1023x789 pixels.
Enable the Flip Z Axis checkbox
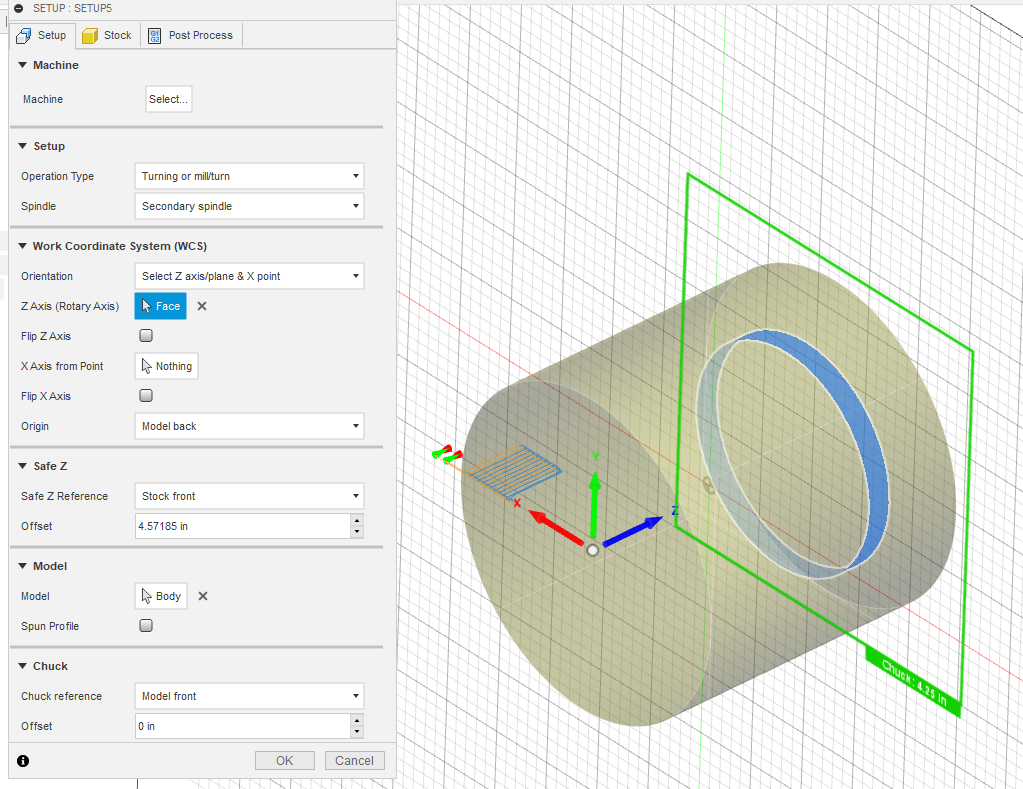tap(146, 335)
